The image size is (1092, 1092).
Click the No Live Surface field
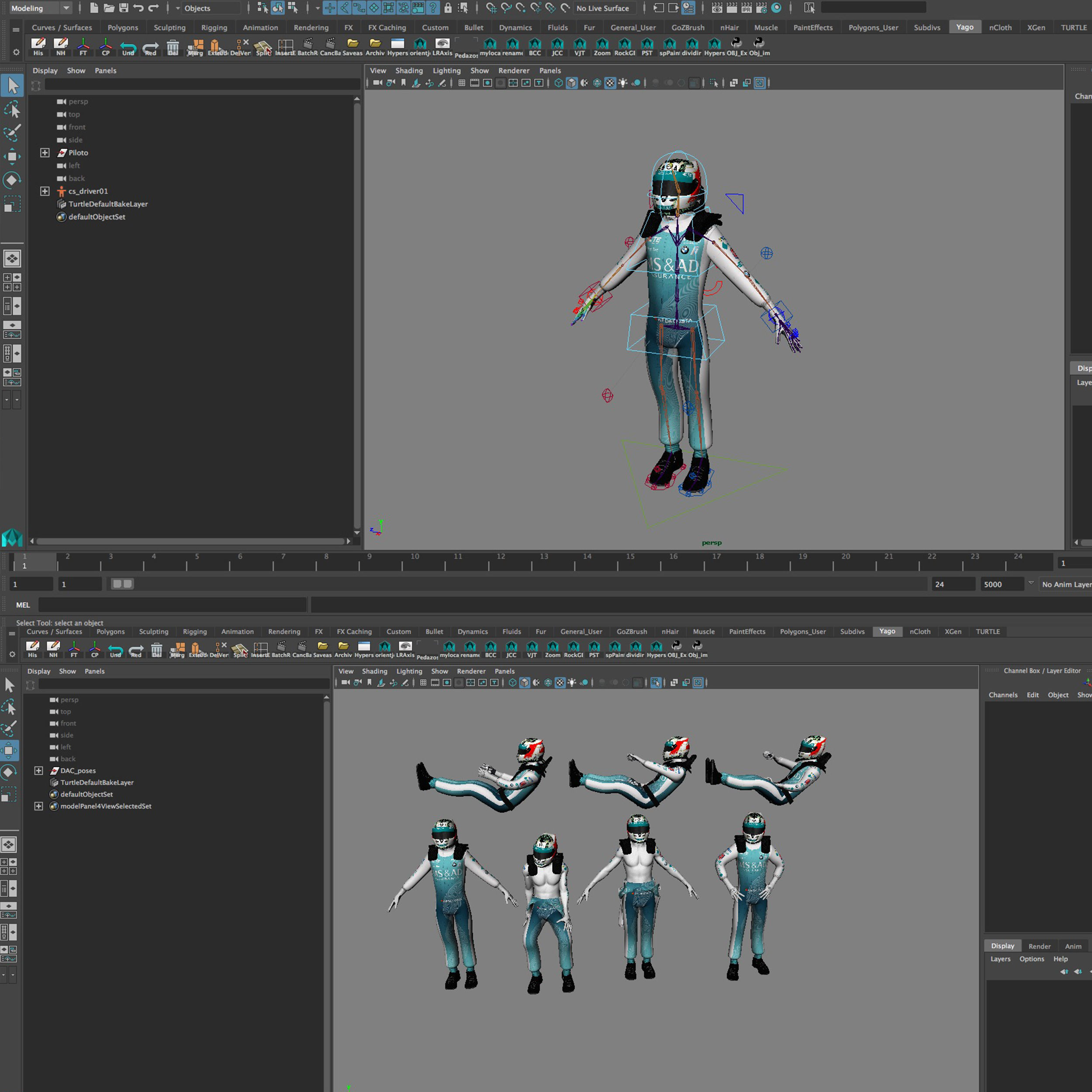602,8
